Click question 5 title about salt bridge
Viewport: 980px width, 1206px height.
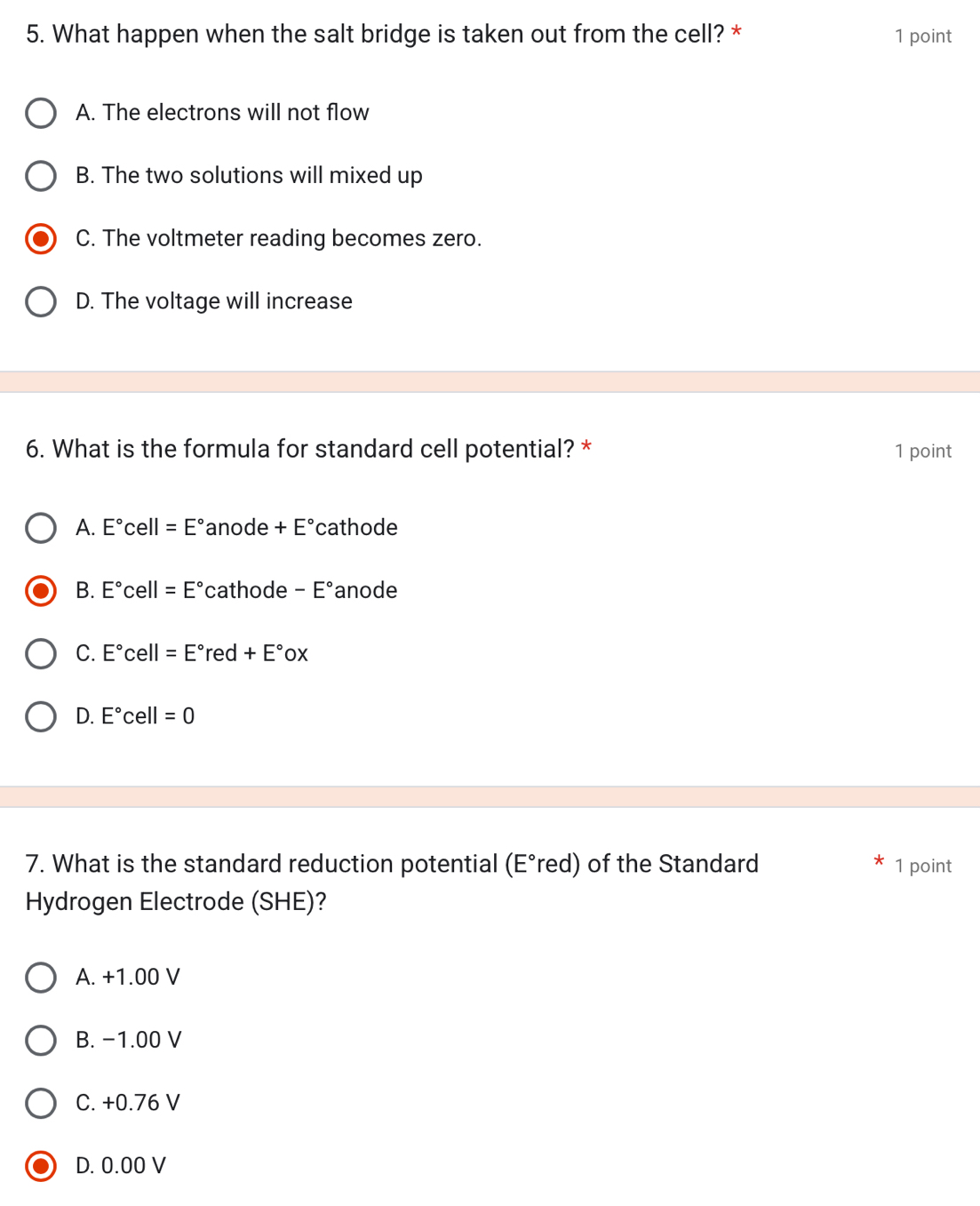click(x=374, y=35)
